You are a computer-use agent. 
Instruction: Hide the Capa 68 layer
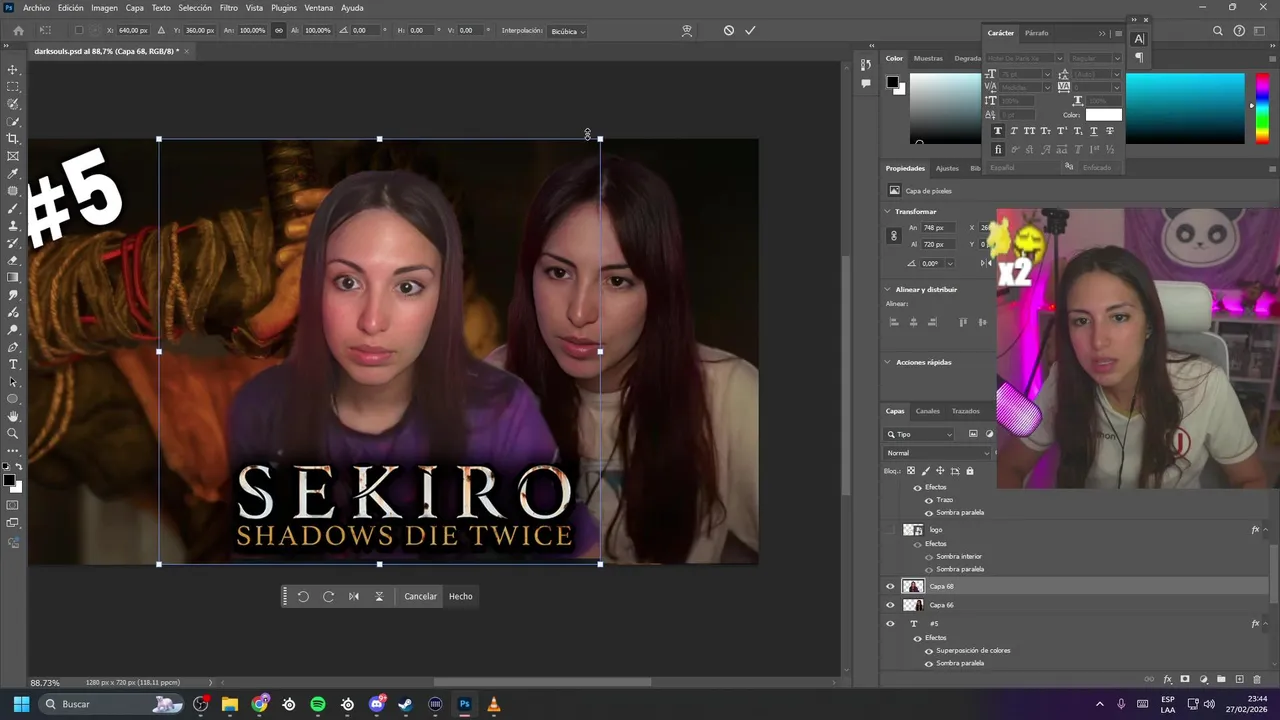[890, 587]
